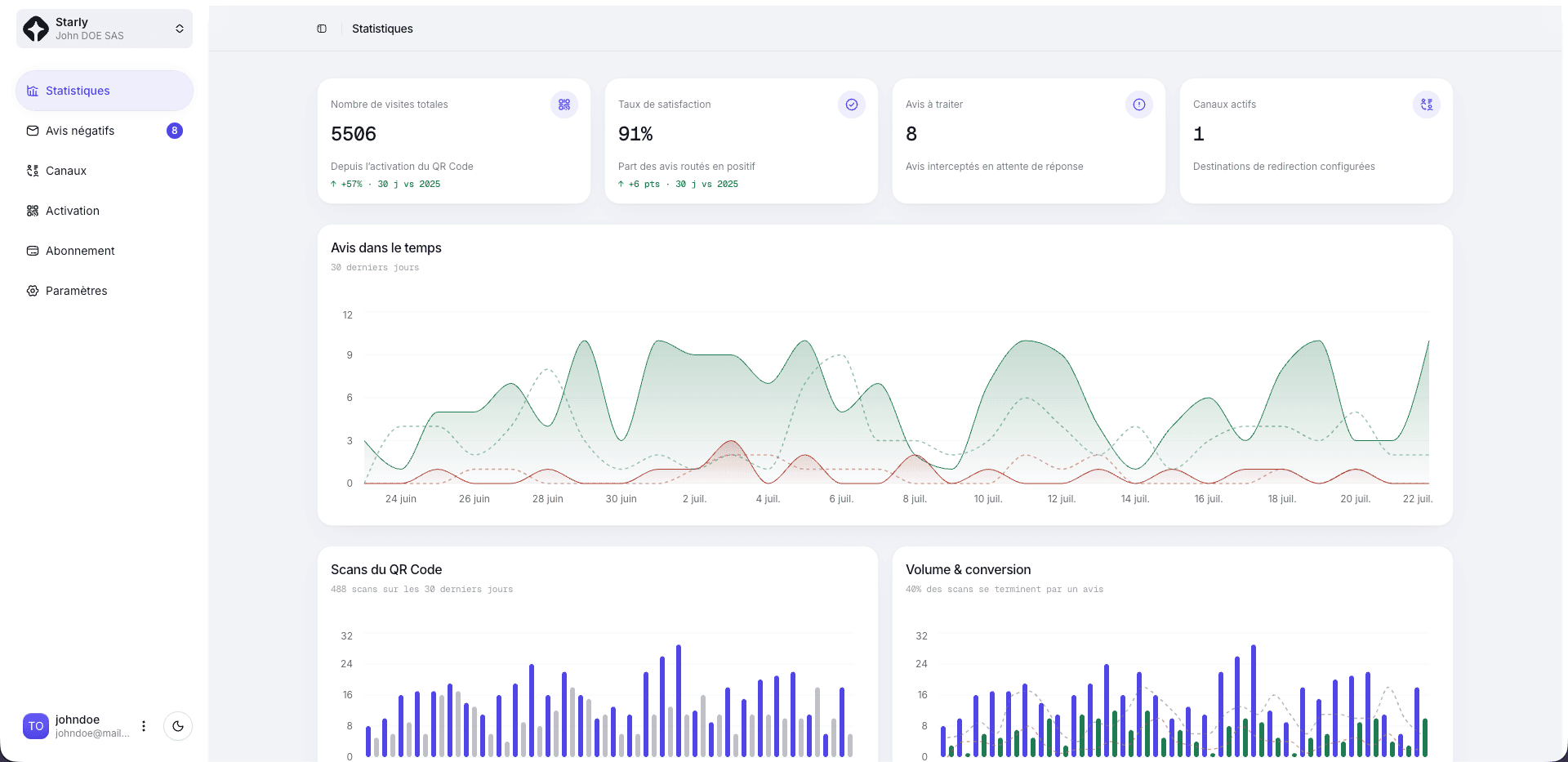
Task: Click the John DOE SAS company name
Action: coord(90,36)
